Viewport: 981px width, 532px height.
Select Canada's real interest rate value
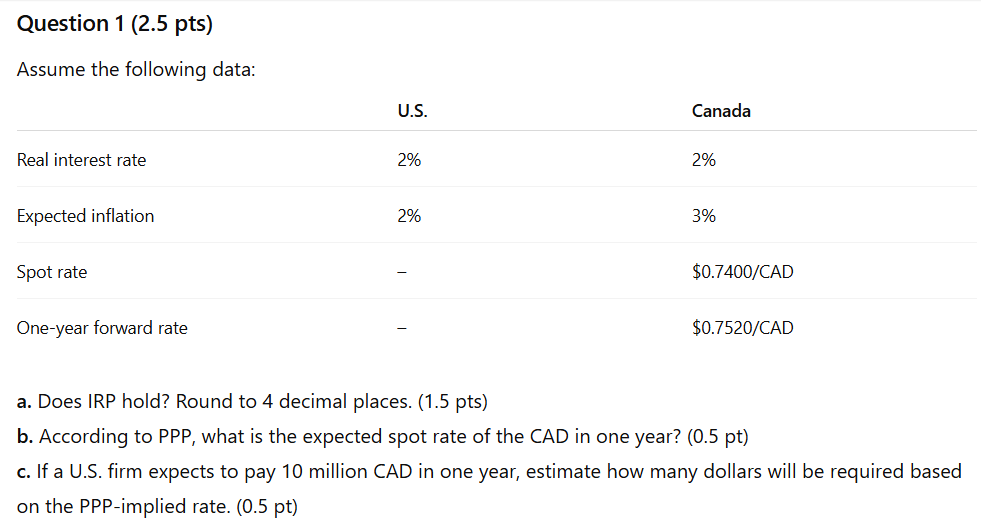click(x=704, y=160)
